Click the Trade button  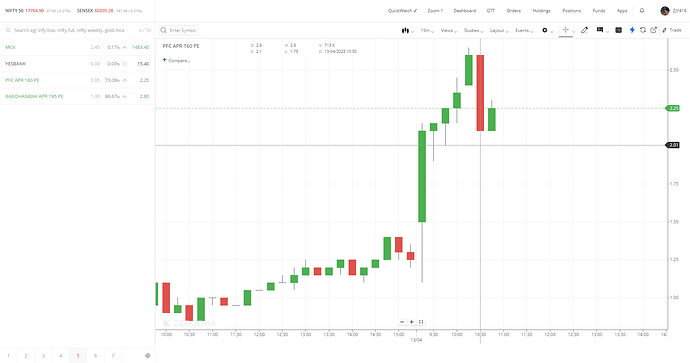coord(672,30)
